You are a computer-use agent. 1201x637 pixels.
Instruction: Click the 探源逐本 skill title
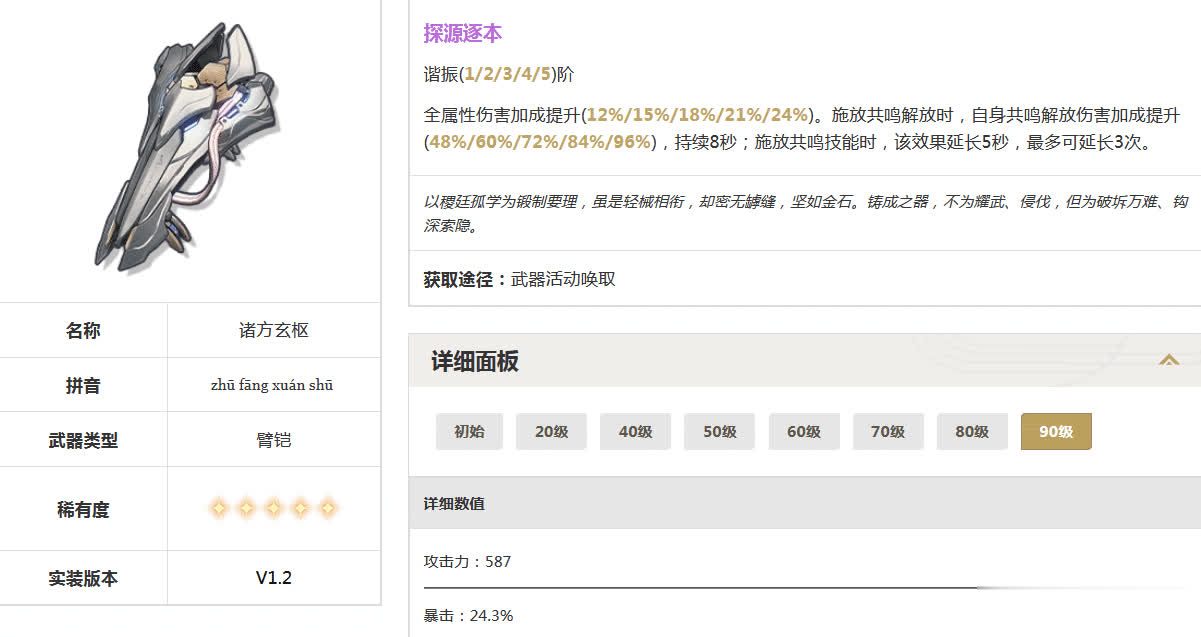[462, 34]
